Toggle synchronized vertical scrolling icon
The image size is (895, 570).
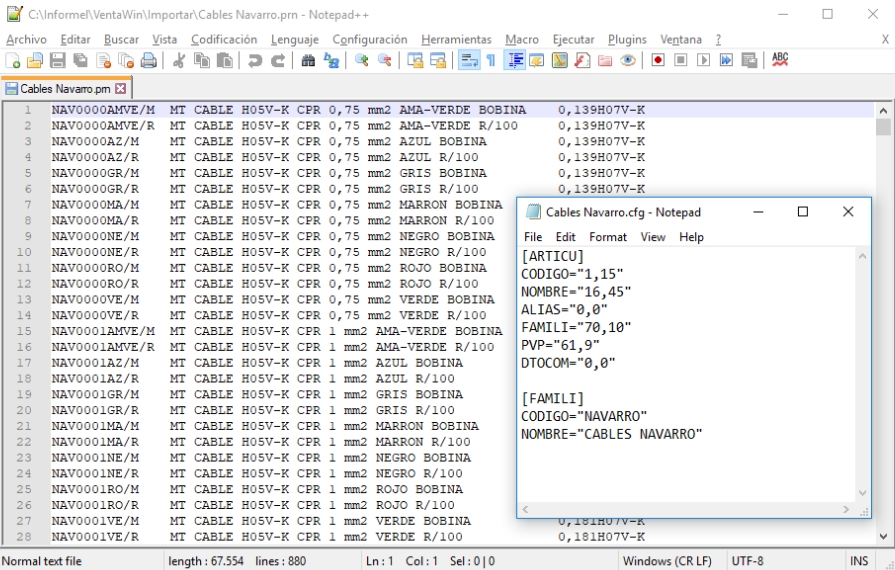coord(415,60)
